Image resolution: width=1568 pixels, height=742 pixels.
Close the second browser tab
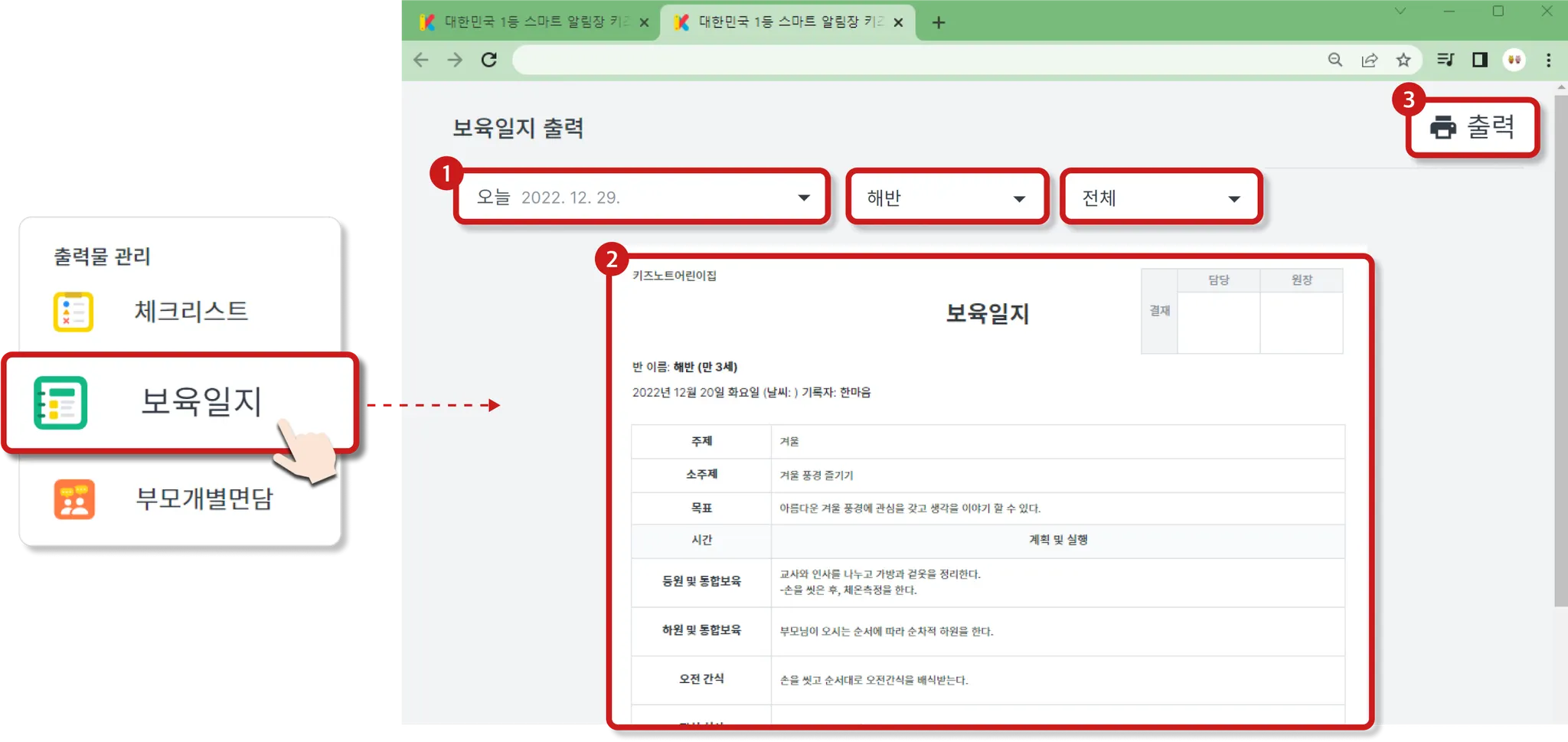tap(898, 22)
